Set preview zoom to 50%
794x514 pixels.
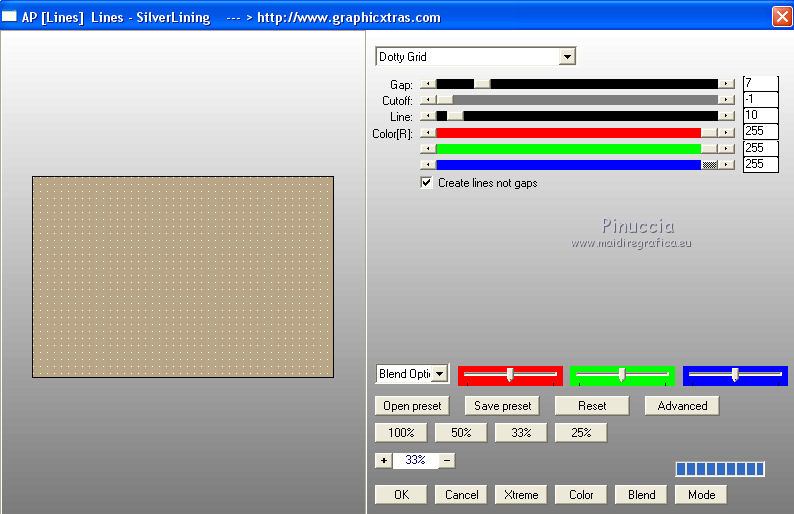click(x=461, y=433)
